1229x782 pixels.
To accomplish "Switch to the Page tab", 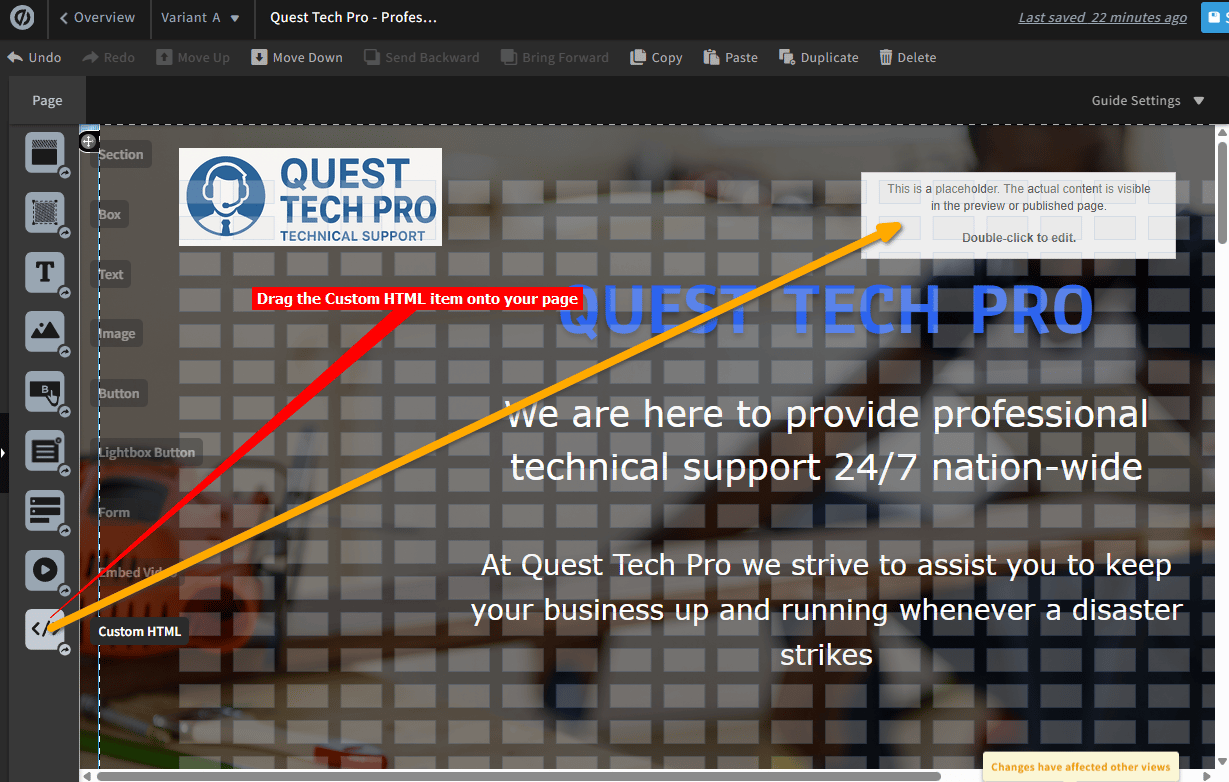I will coord(47,100).
